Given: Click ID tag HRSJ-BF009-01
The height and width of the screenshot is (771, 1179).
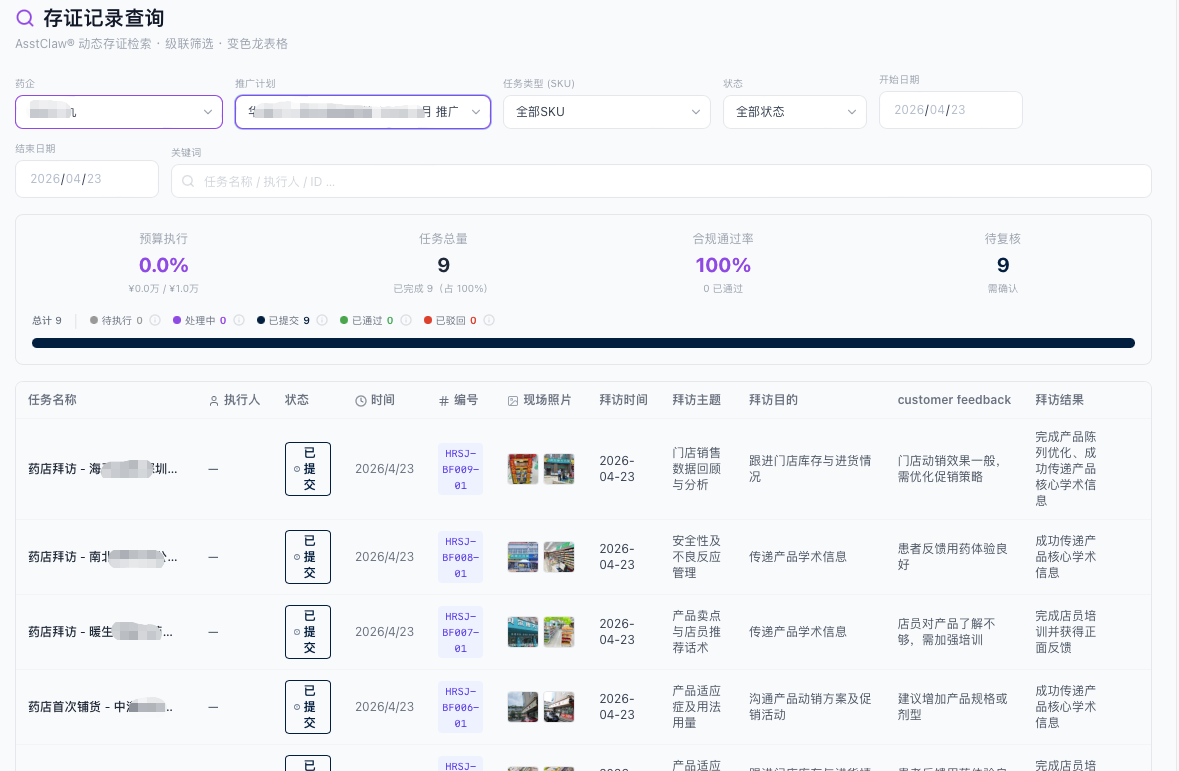Looking at the screenshot, I should click(460, 469).
